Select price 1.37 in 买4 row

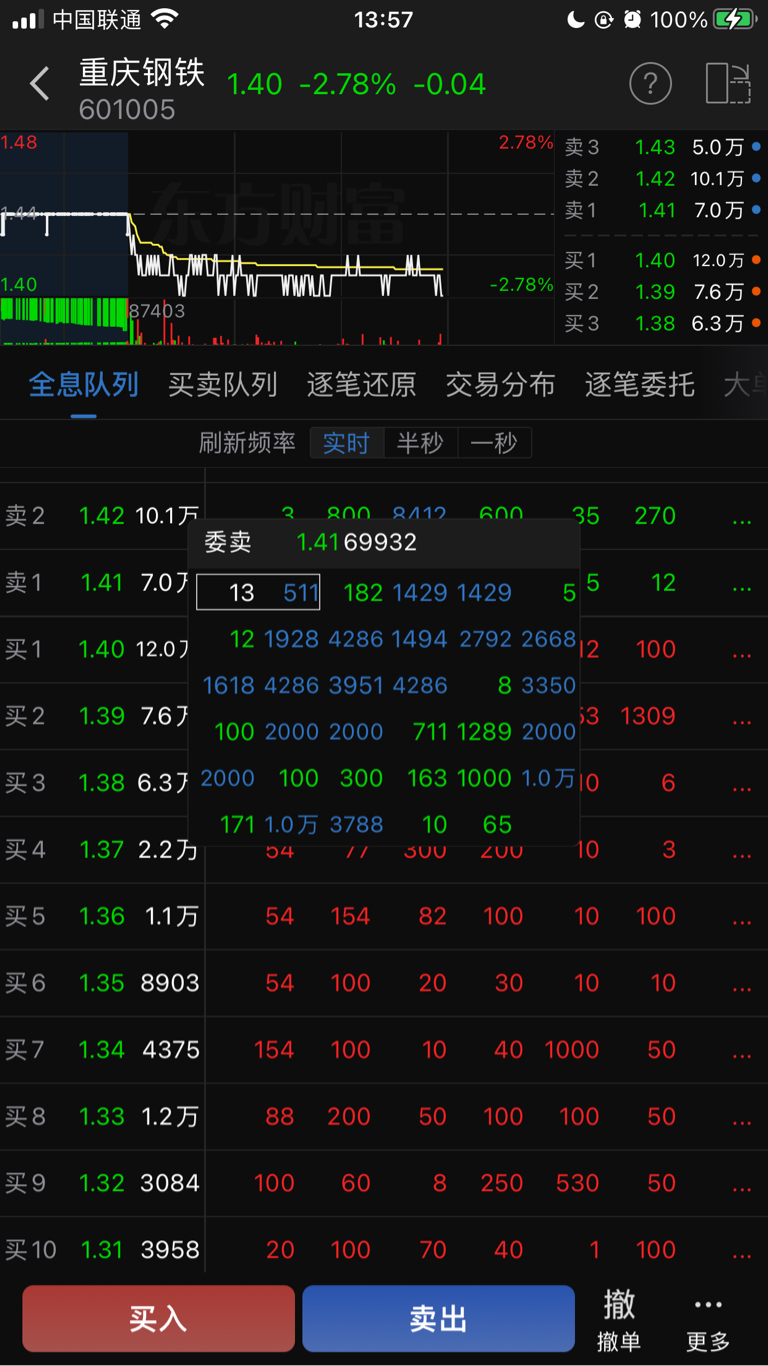(x=102, y=850)
